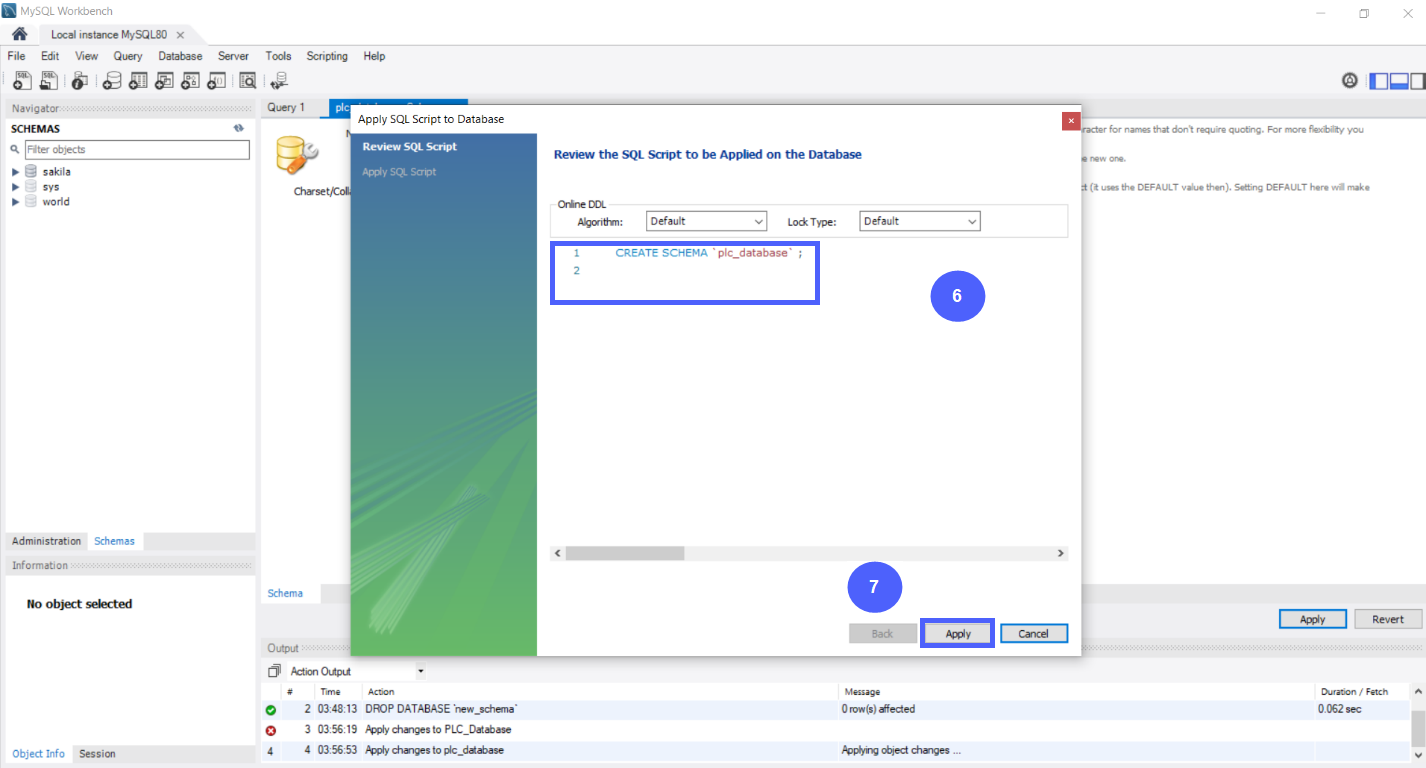Click the red error icon for row 3
The width and height of the screenshot is (1426, 768).
coord(270,730)
